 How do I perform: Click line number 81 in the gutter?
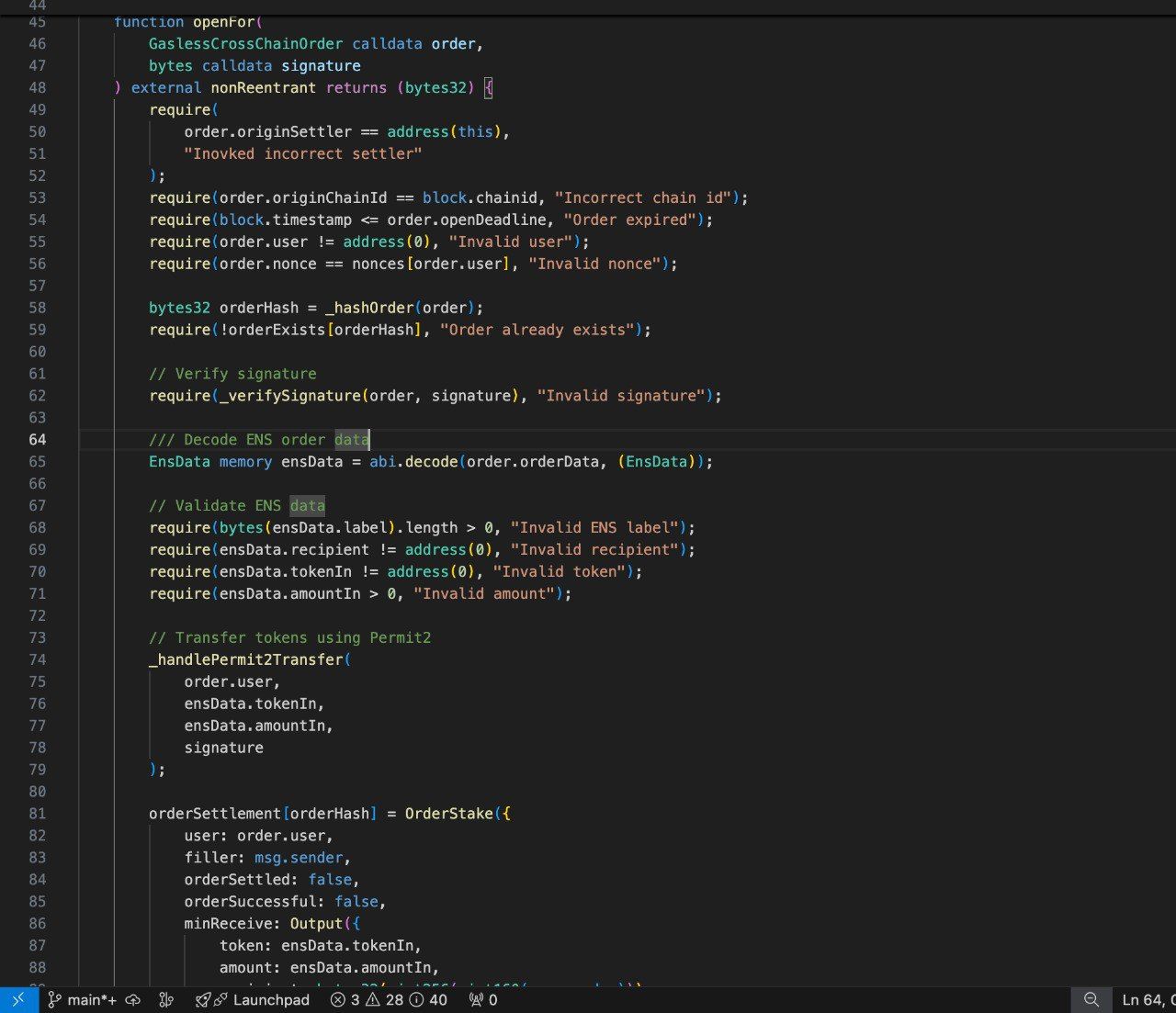pyautogui.click(x=38, y=813)
